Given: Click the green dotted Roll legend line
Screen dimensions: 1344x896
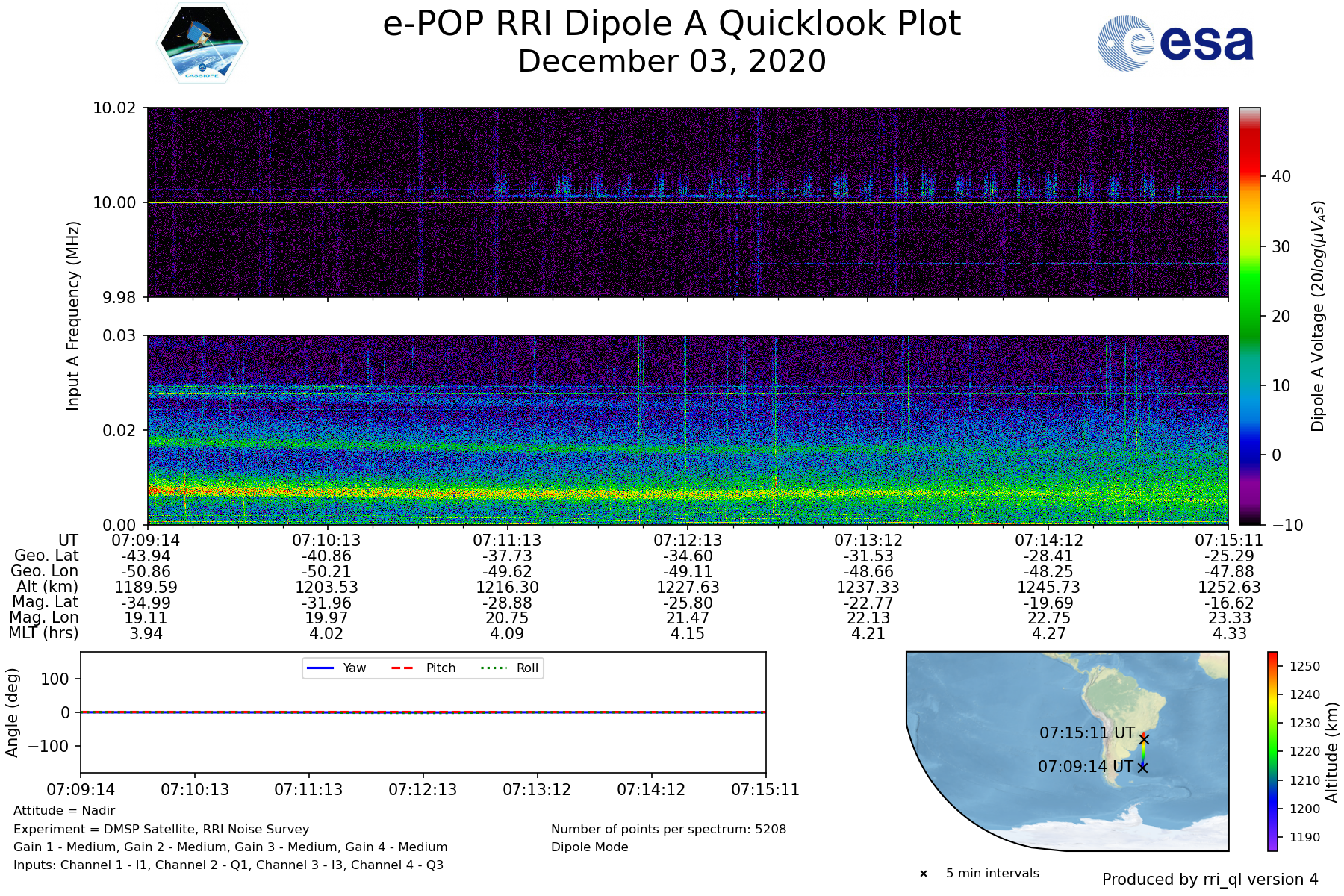Looking at the screenshot, I should (493, 668).
